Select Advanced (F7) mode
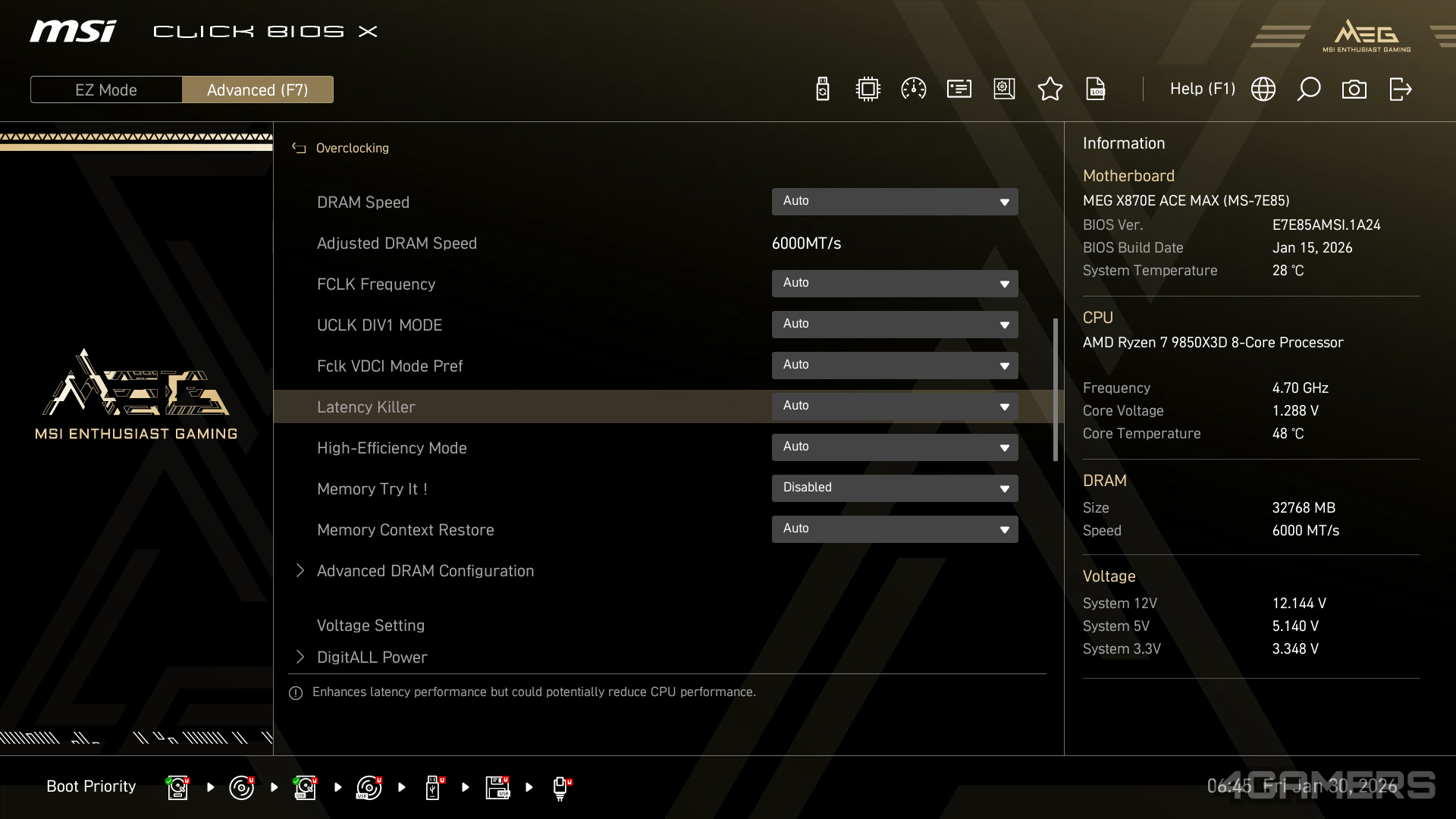Image resolution: width=1456 pixels, height=819 pixels. [257, 89]
